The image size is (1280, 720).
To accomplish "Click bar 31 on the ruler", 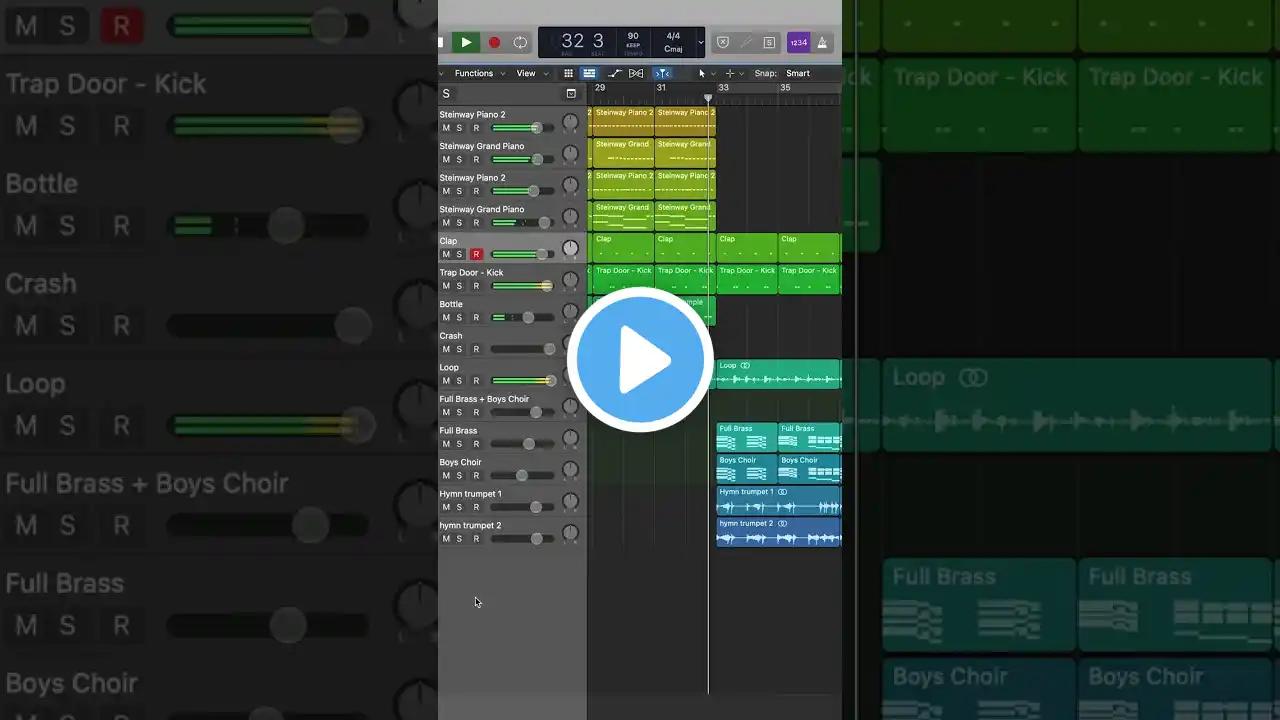I will 661,88.
